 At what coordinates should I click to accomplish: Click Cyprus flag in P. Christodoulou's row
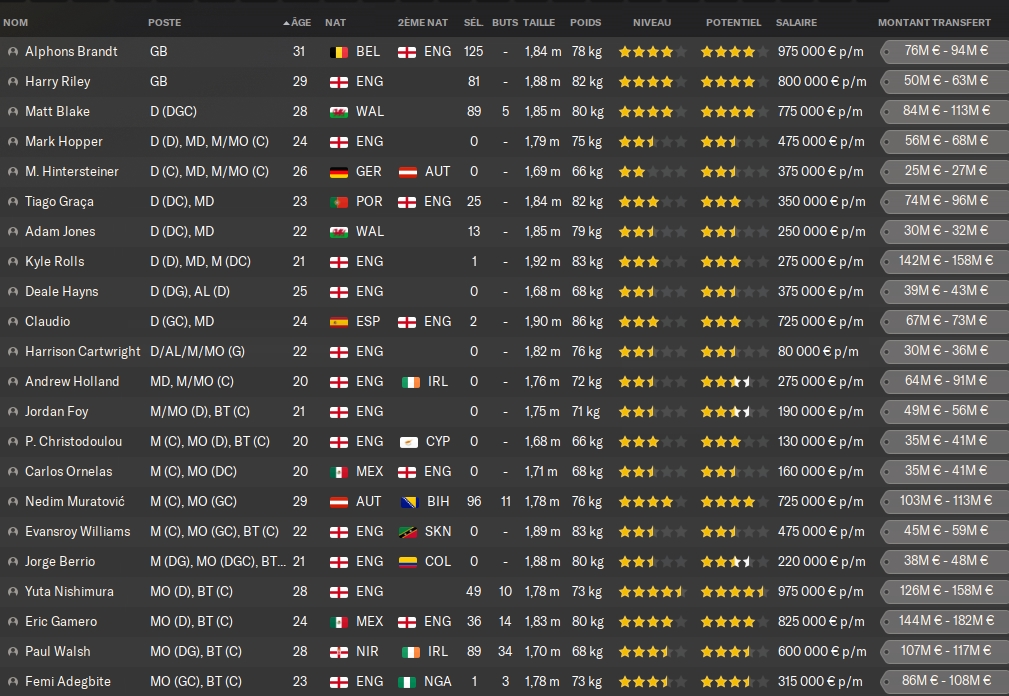(x=409, y=442)
